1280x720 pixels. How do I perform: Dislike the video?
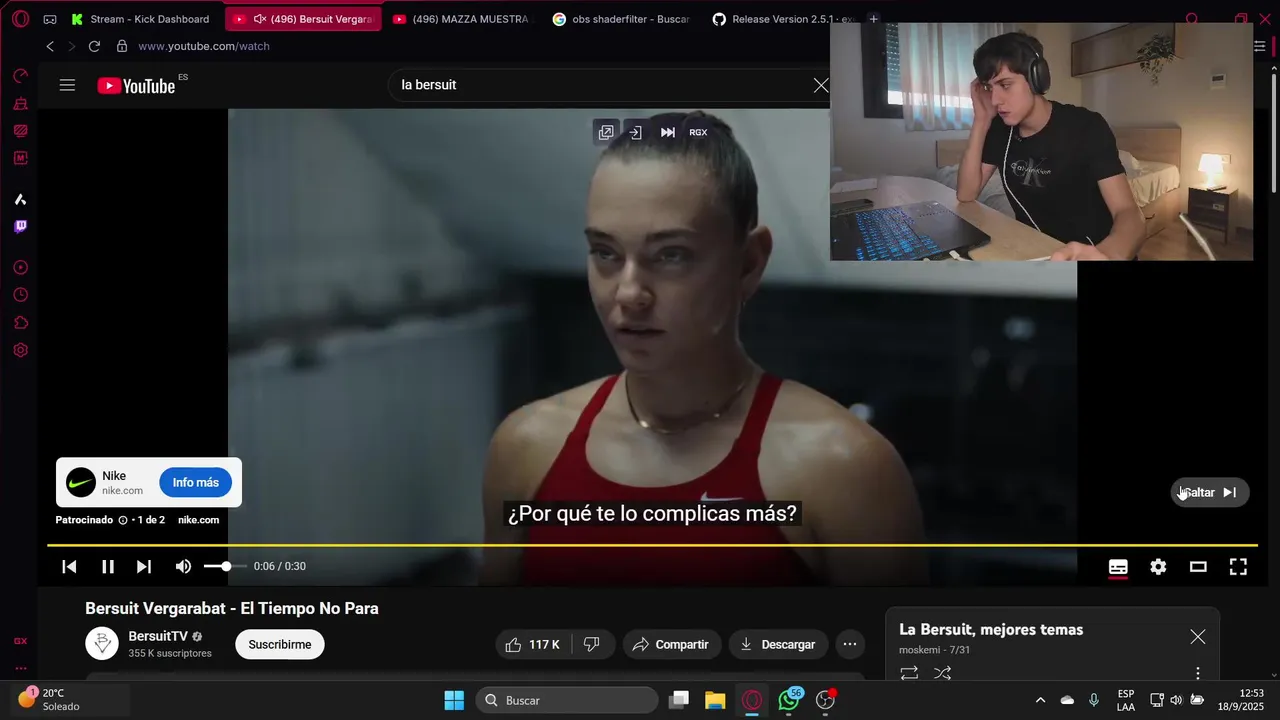tap(591, 644)
